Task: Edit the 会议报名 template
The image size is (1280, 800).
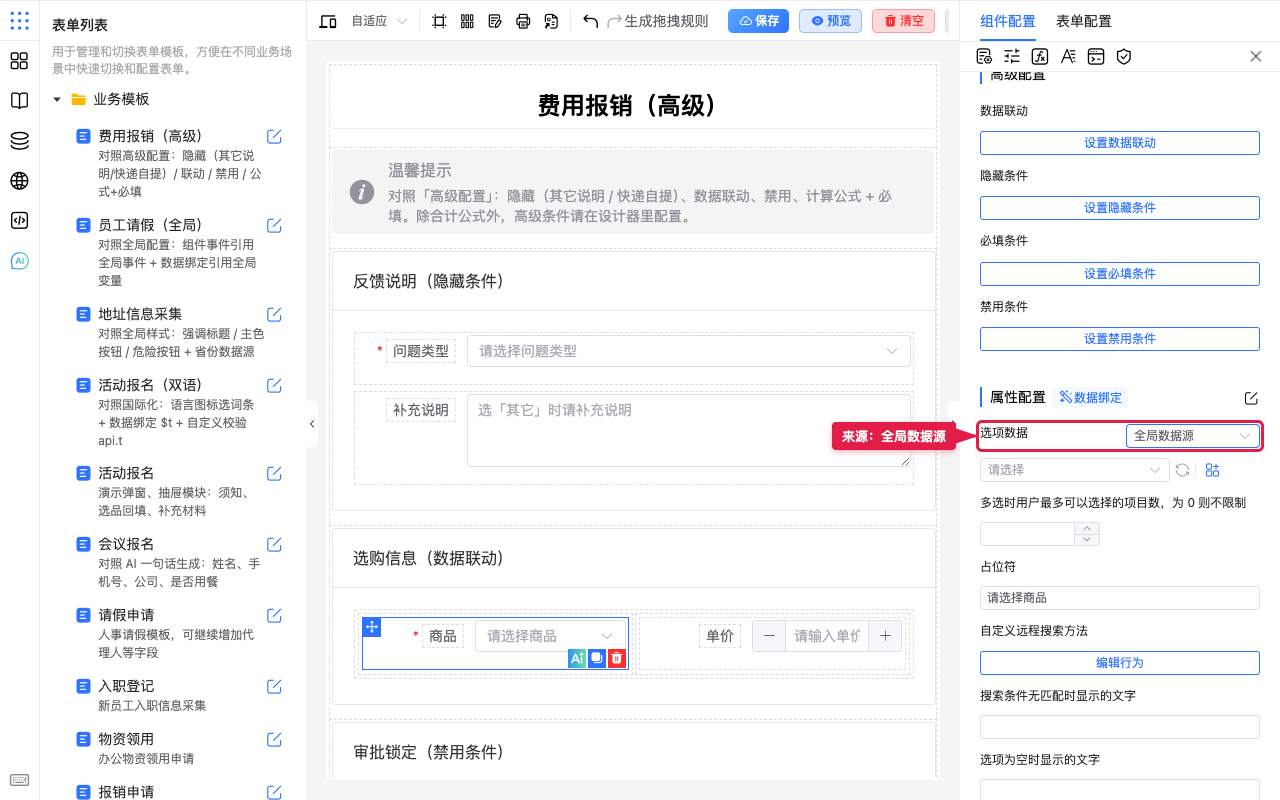Action: [274, 544]
